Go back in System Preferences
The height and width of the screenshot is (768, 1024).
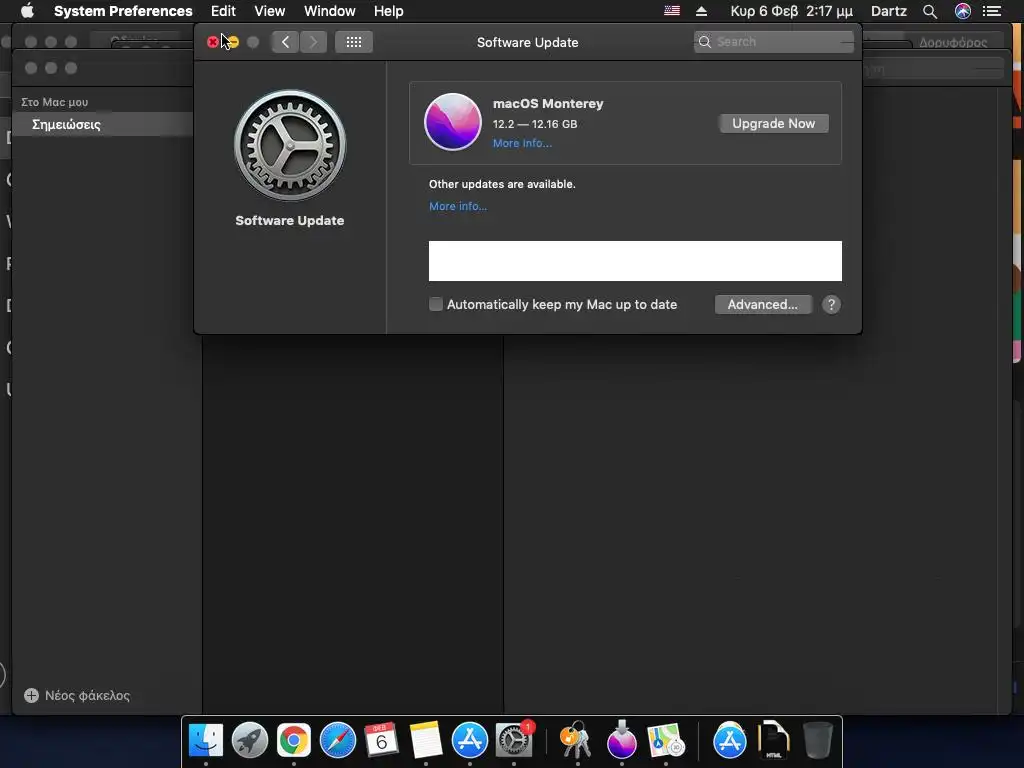(285, 42)
